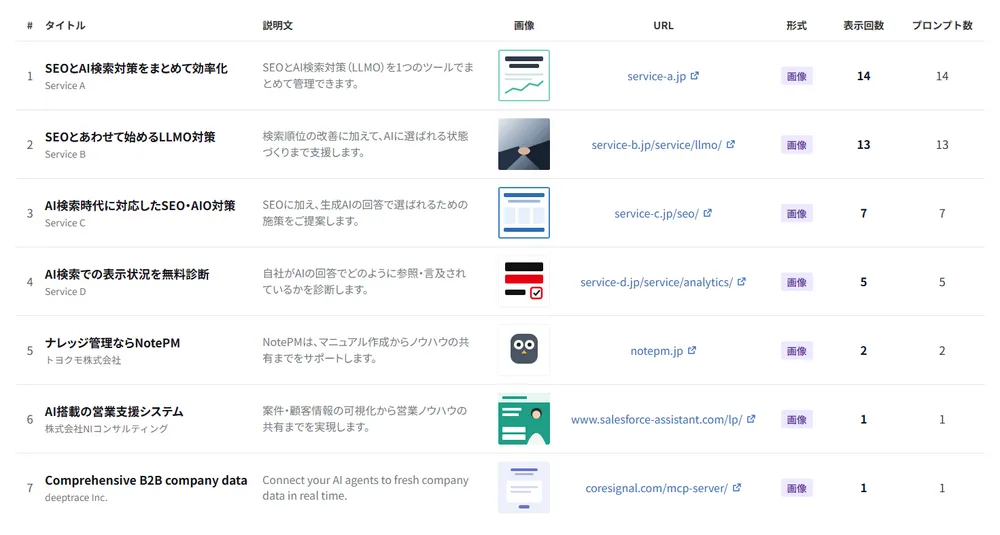The image size is (1000, 535).
Task: Click the 画像 badge in Service C row
Action: coord(797,214)
